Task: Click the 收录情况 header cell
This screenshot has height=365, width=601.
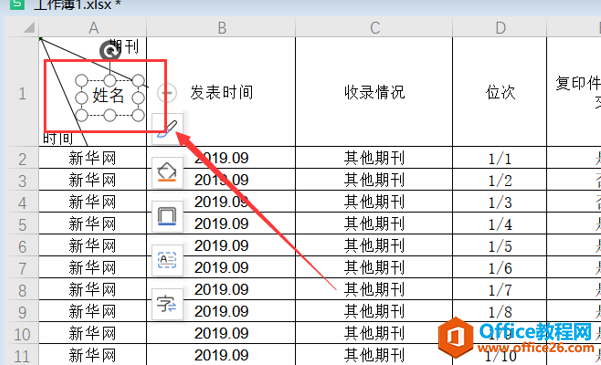Action: [374, 92]
